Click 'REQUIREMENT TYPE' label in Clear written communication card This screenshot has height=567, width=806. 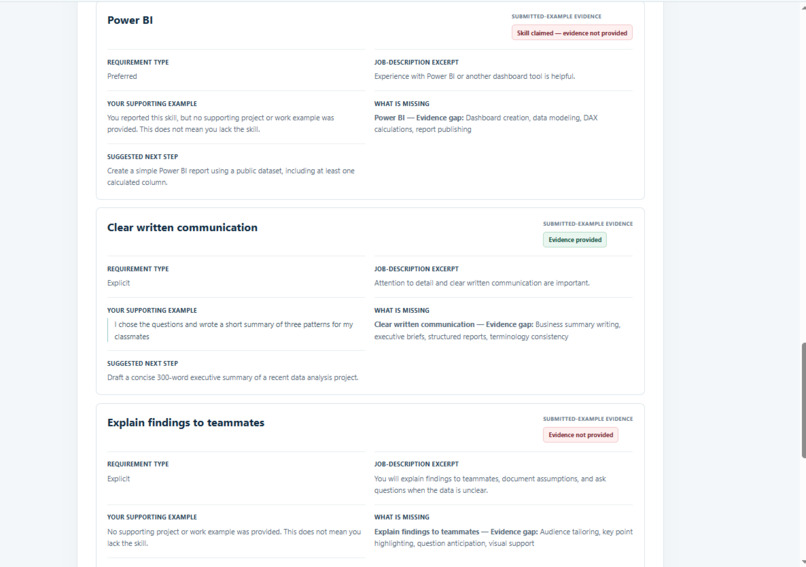pos(138,269)
